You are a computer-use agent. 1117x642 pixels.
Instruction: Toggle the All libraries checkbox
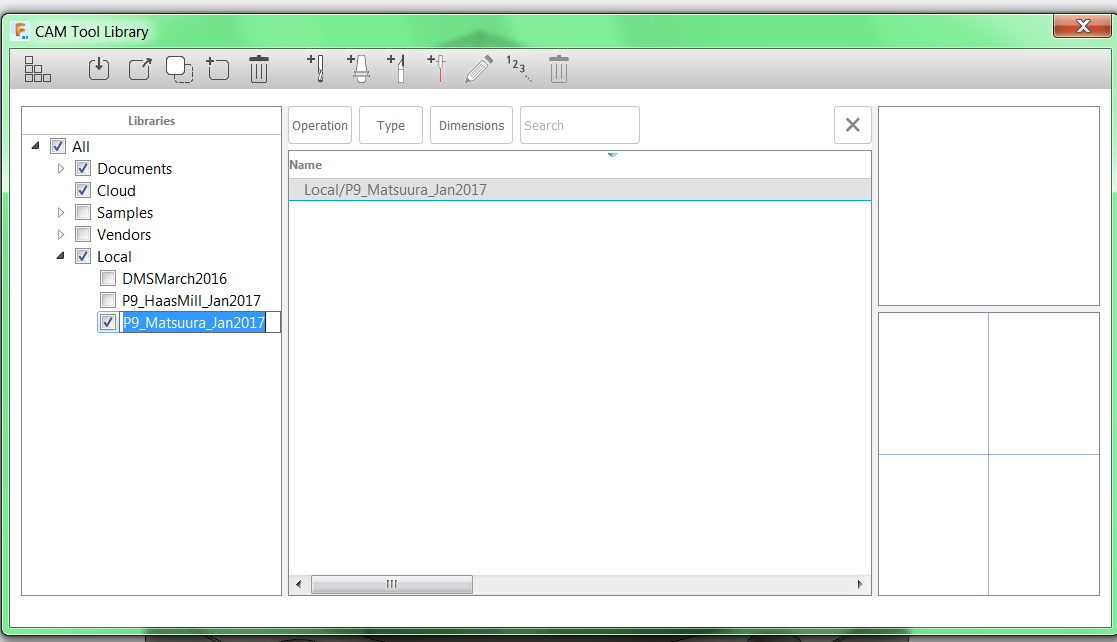coord(58,146)
